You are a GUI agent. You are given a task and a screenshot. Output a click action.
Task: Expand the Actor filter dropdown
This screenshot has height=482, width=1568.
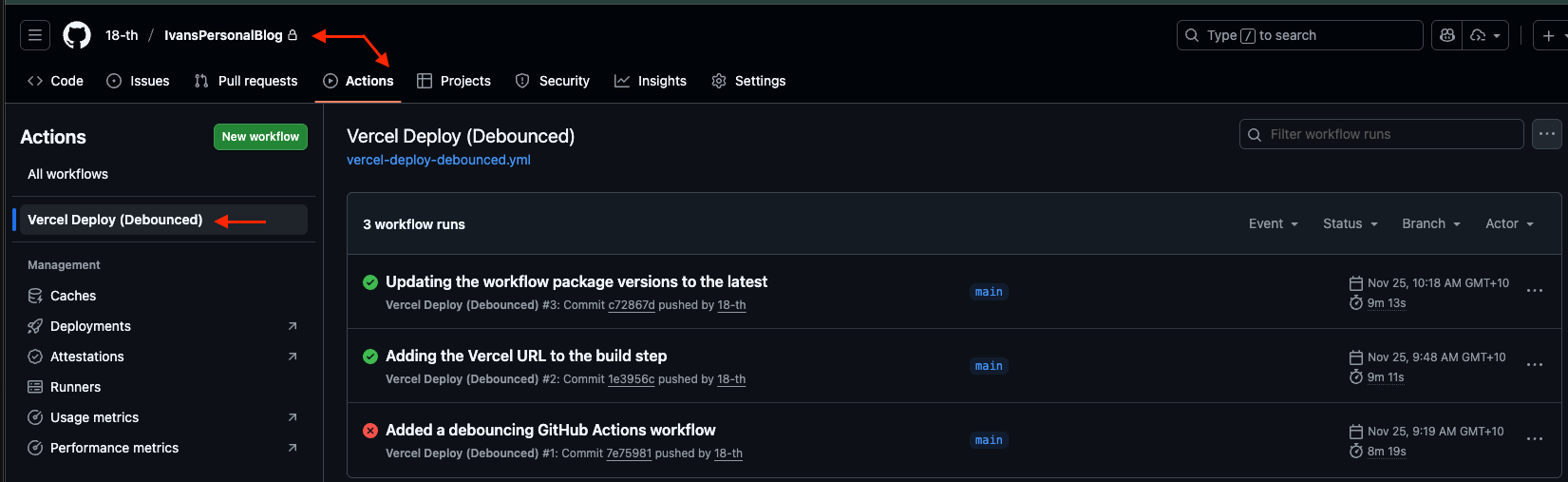(1509, 223)
